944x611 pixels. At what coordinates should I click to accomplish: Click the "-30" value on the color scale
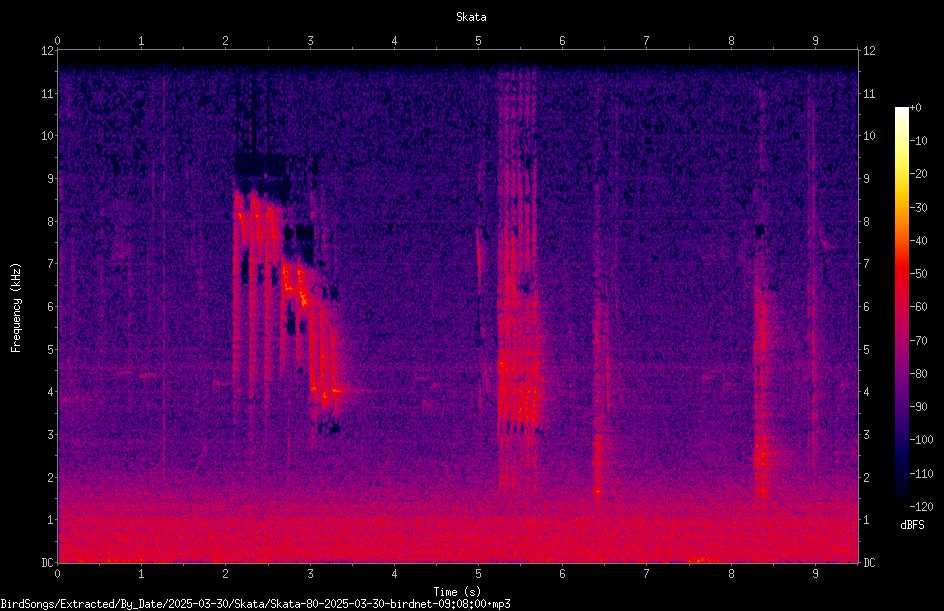point(918,208)
